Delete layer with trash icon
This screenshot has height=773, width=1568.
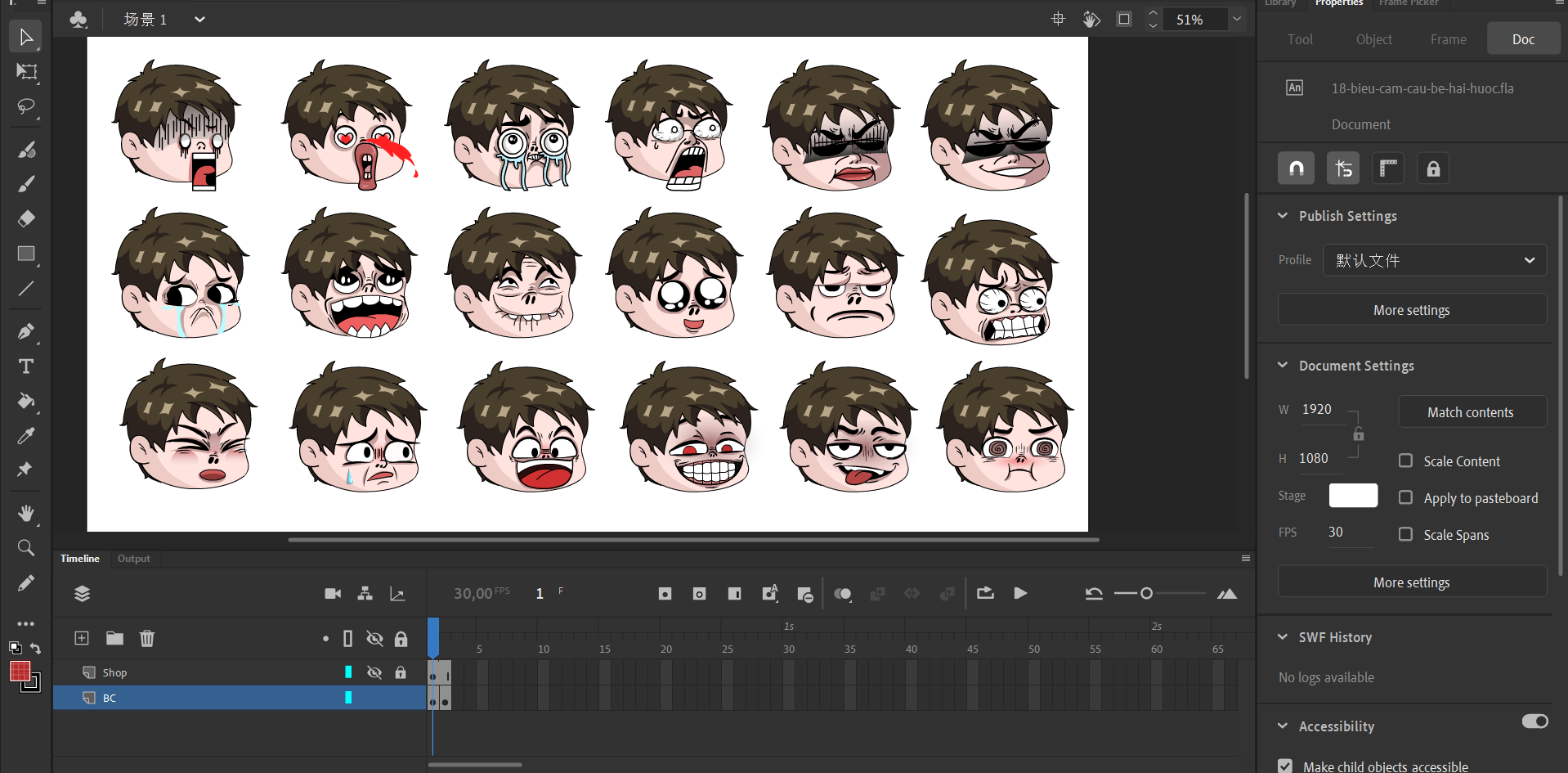pyautogui.click(x=147, y=638)
